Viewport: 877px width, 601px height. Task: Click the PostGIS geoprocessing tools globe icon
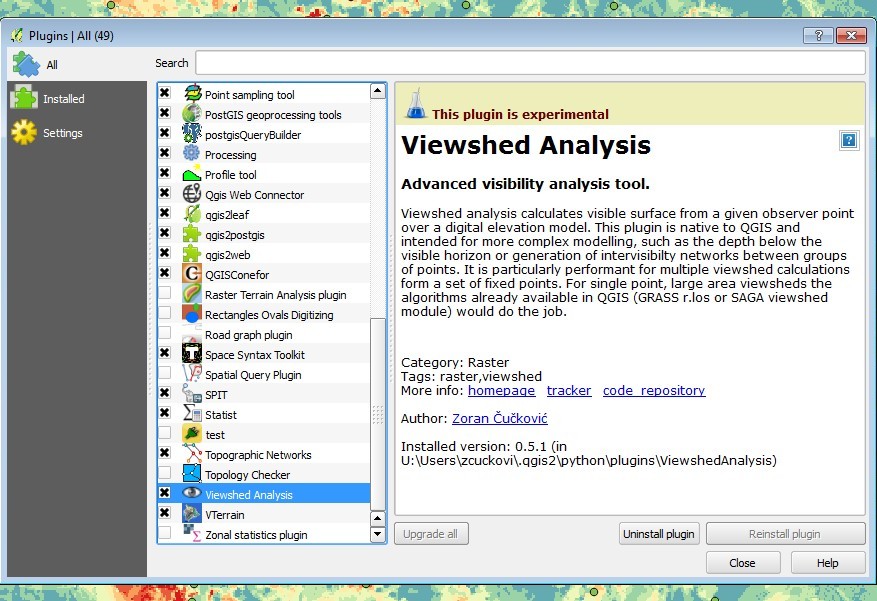coord(192,113)
